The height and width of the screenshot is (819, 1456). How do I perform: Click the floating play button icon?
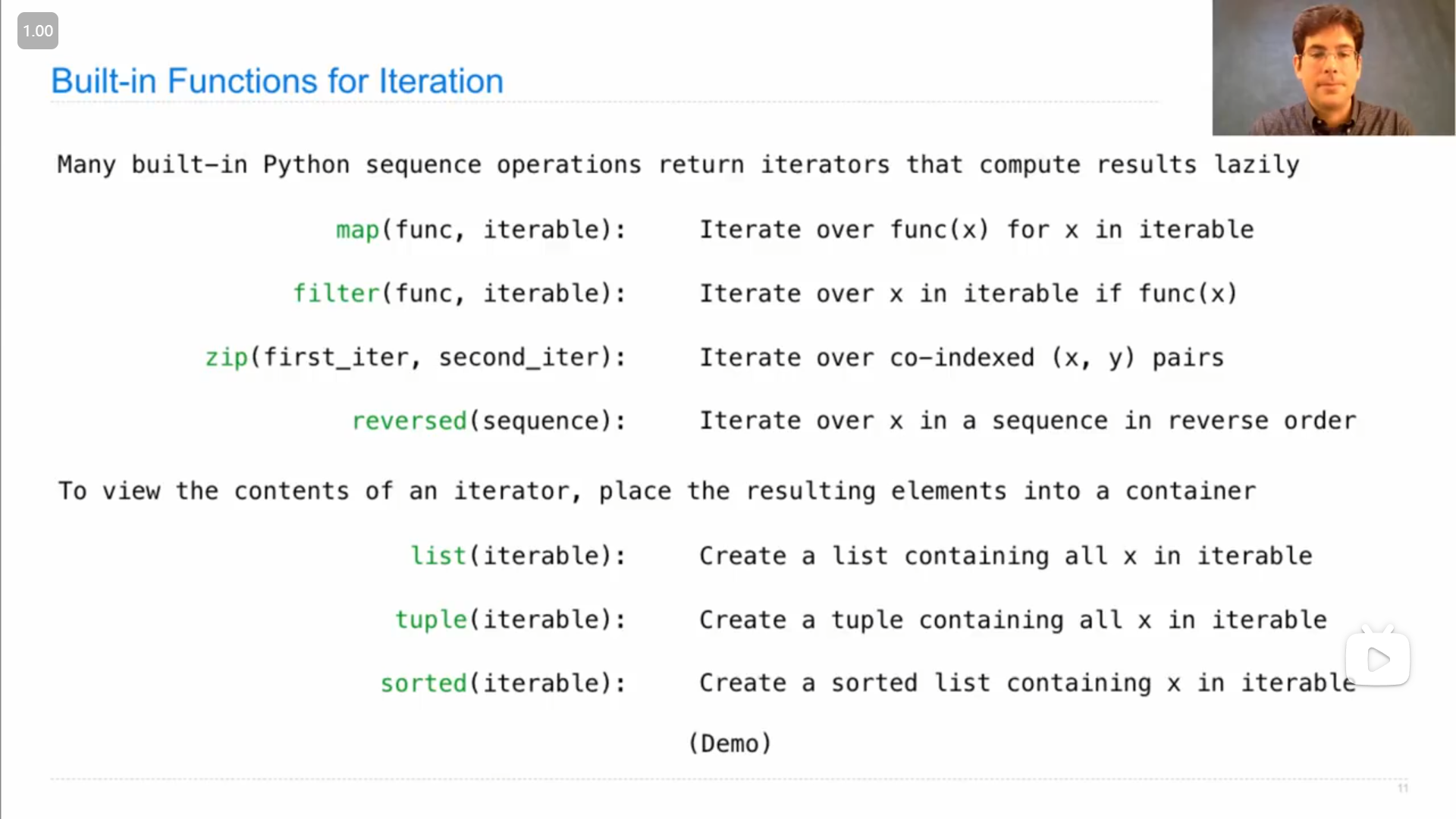[x=1377, y=658]
